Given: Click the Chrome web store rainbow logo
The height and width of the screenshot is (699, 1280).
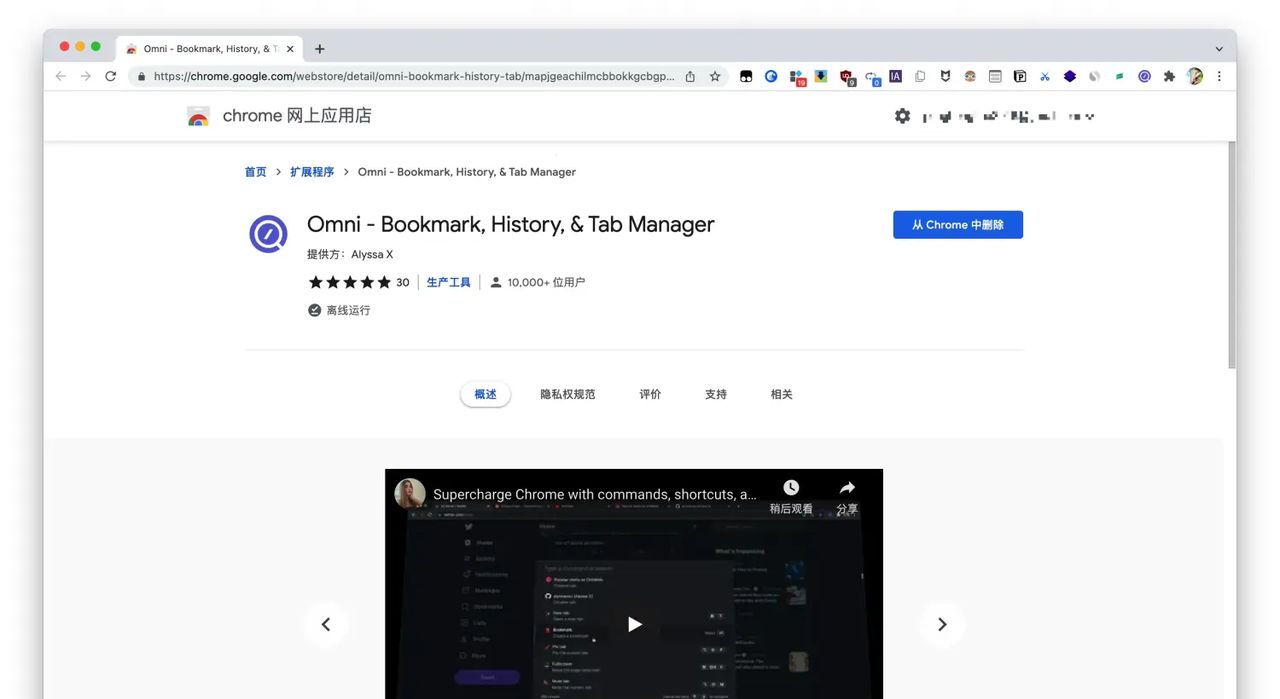Looking at the screenshot, I should [x=198, y=116].
